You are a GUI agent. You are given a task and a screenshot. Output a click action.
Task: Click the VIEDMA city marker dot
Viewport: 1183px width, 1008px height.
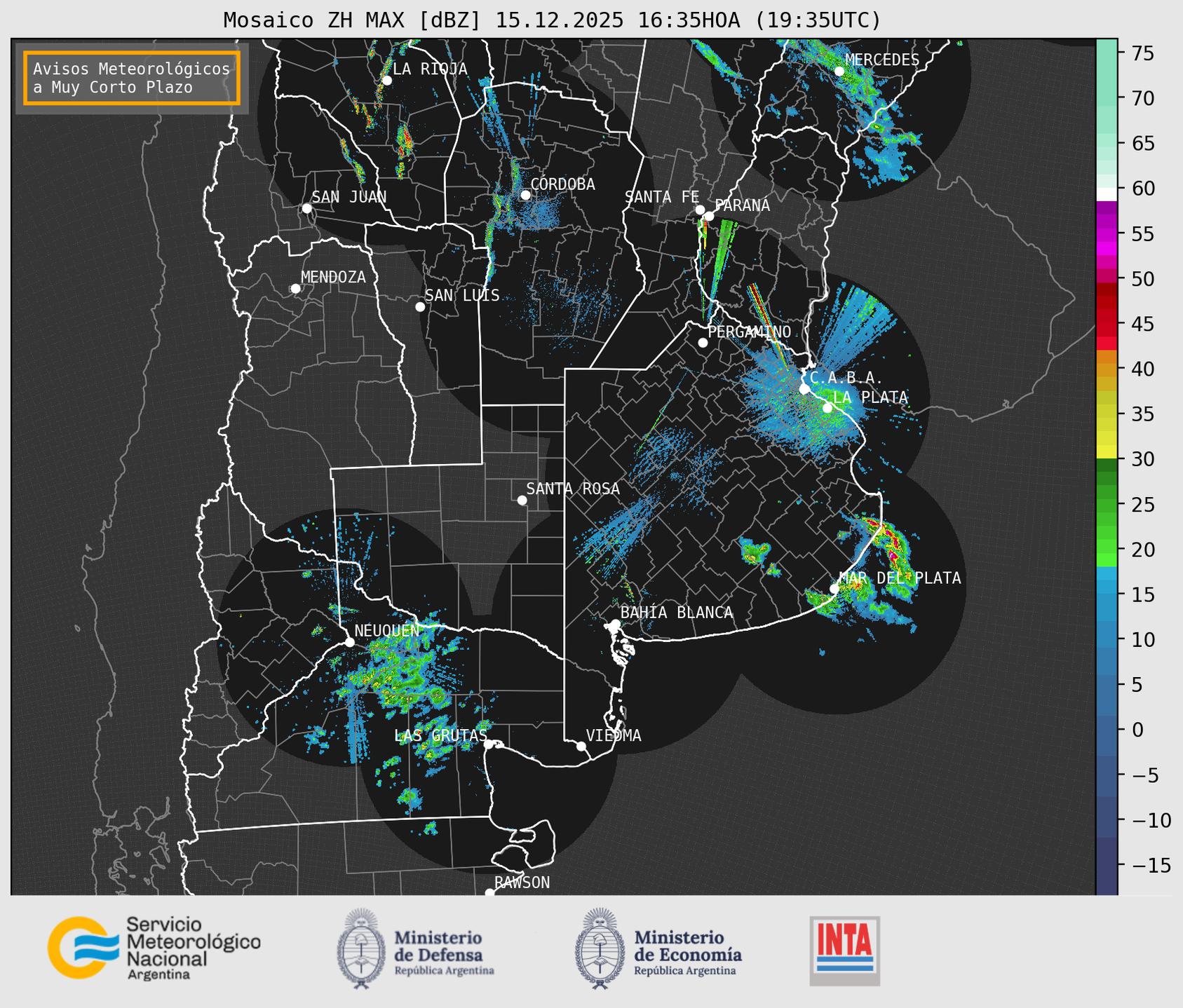(581, 746)
